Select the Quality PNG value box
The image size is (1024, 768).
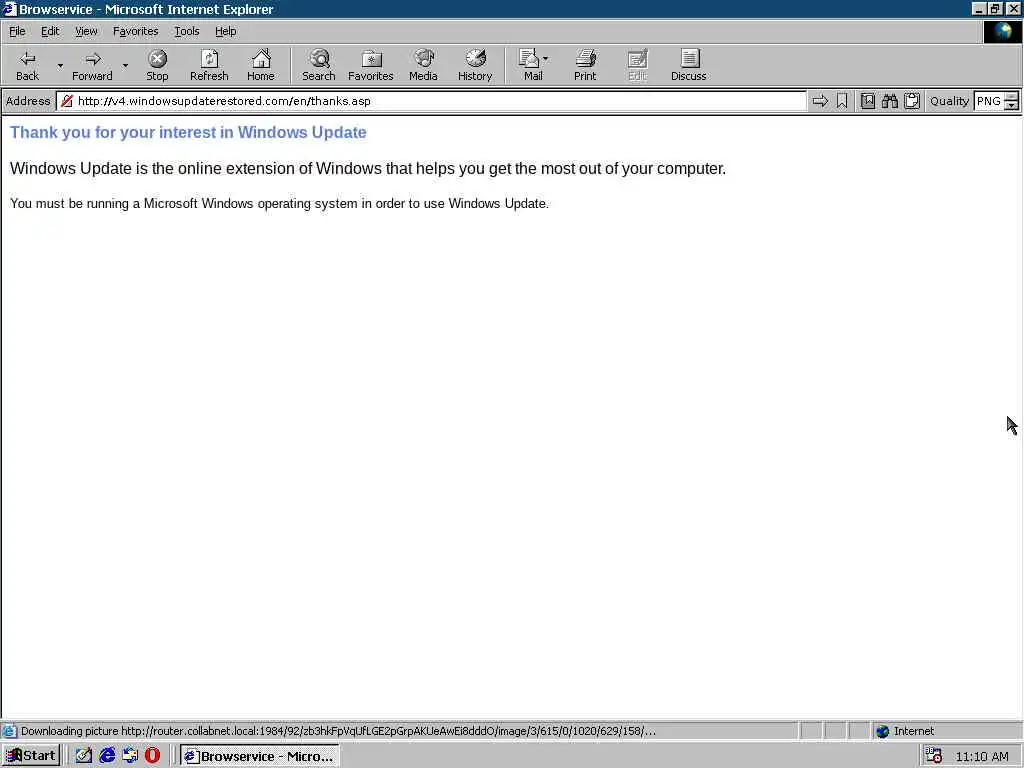click(989, 101)
